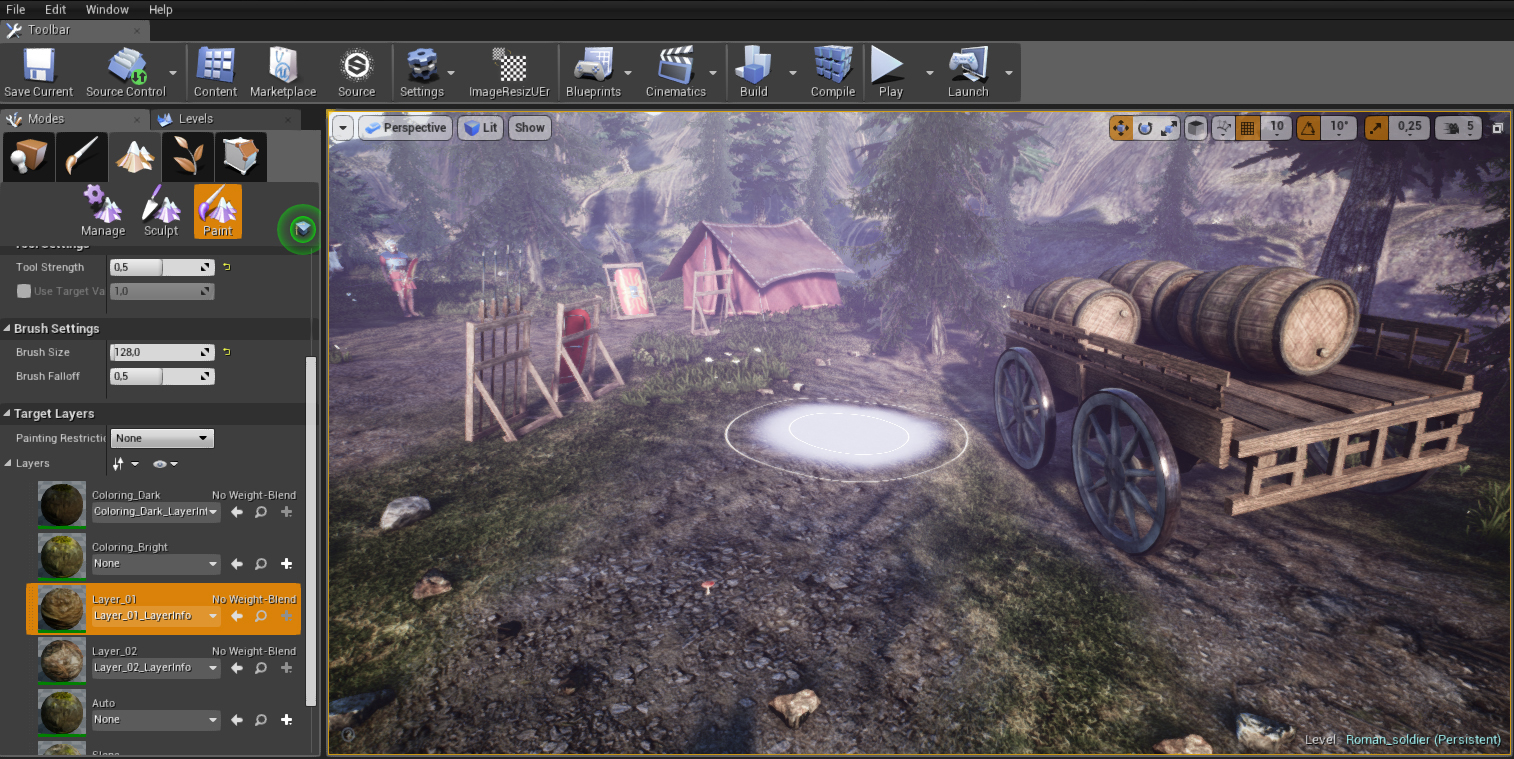1514x759 pixels.
Task: Select the translate gizmo in the viewport
Action: coord(1121,128)
